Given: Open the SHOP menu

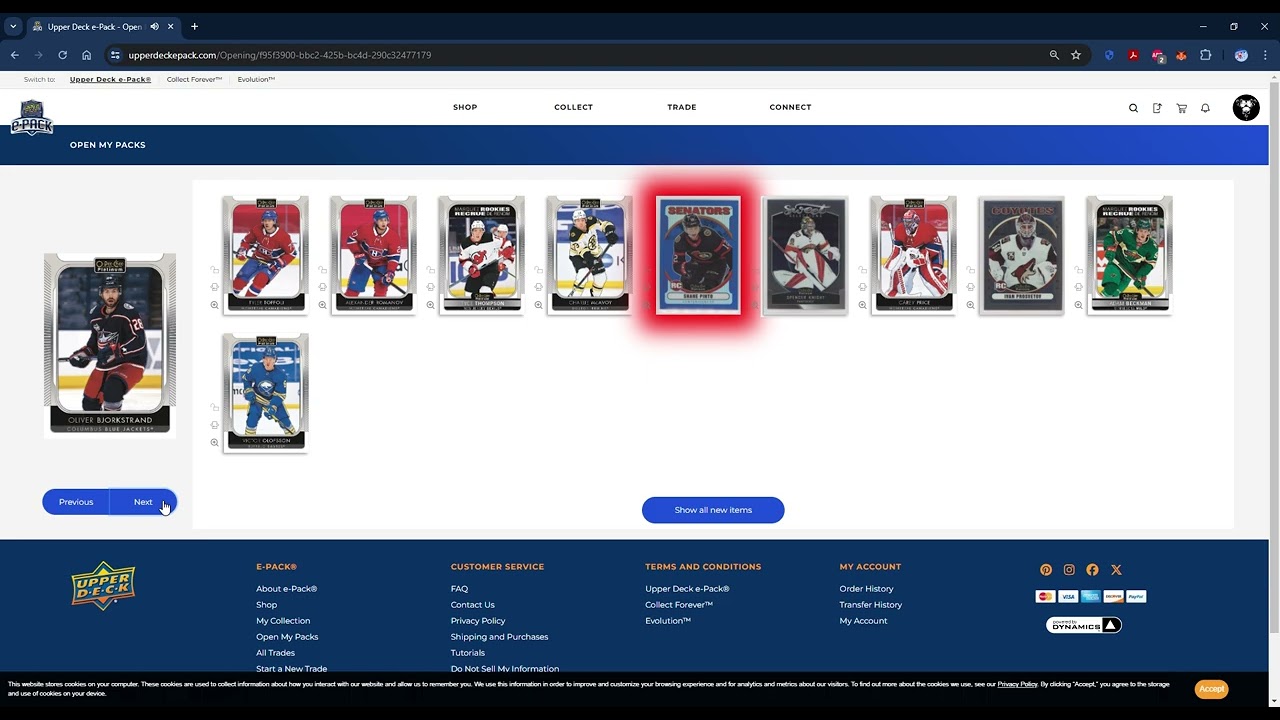Looking at the screenshot, I should coord(465,107).
